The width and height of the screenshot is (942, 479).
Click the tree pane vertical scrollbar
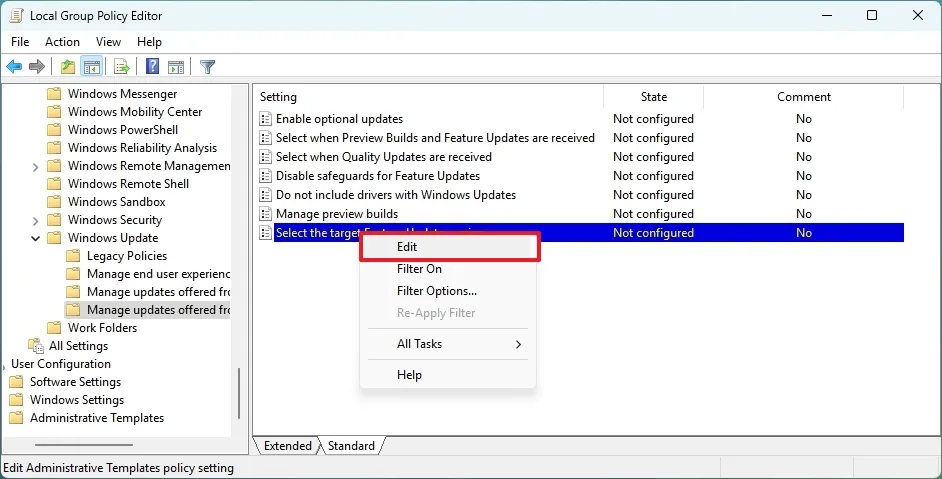(x=239, y=393)
